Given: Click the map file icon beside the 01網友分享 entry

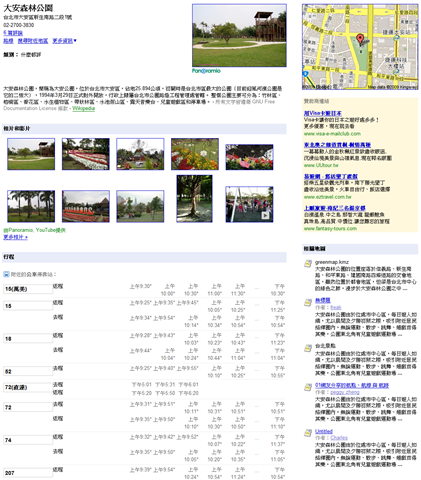Looking at the screenshot, I should click(x=308, y=387).
